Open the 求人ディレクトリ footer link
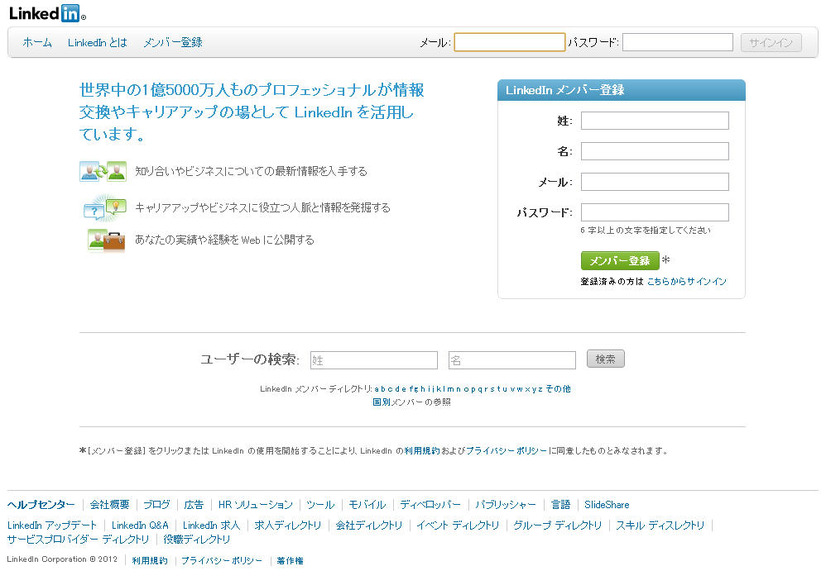826x585 pixels. (288, 525)
